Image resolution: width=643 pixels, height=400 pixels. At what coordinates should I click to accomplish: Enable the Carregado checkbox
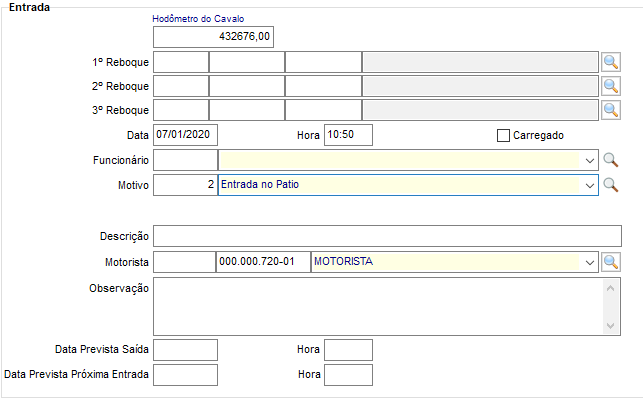[504, 136]
